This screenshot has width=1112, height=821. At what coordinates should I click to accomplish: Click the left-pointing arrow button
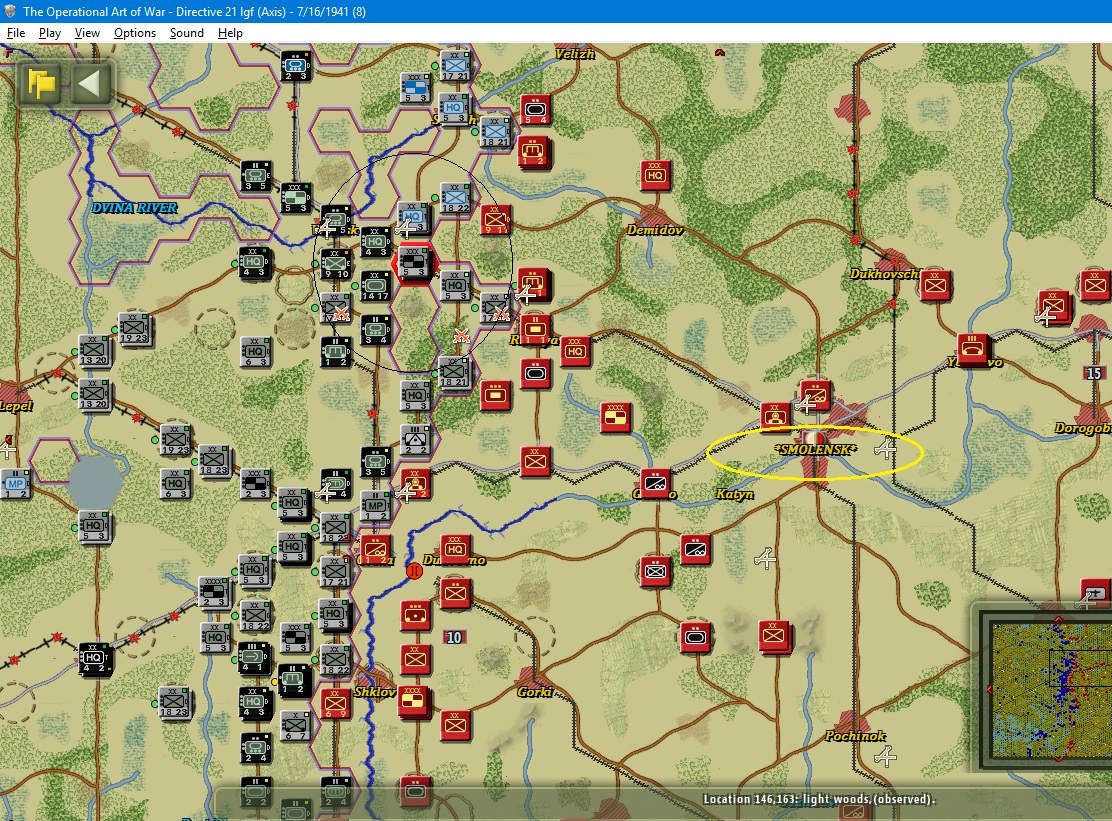point(90,84)
